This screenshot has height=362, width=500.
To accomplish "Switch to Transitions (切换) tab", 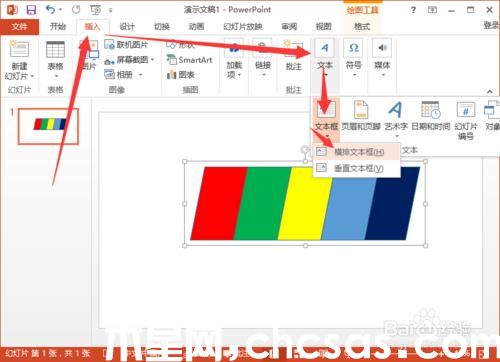I will (162, 26).
